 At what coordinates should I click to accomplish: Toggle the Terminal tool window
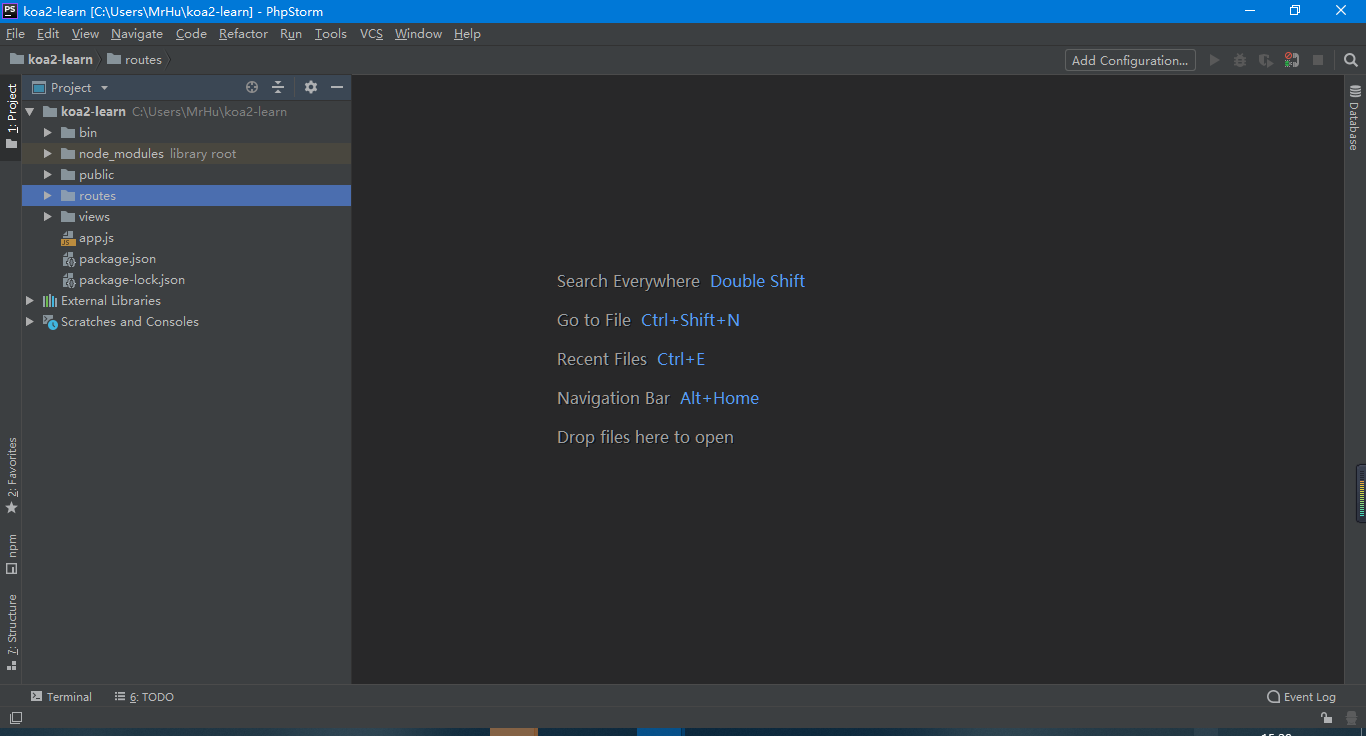[61, 697]
